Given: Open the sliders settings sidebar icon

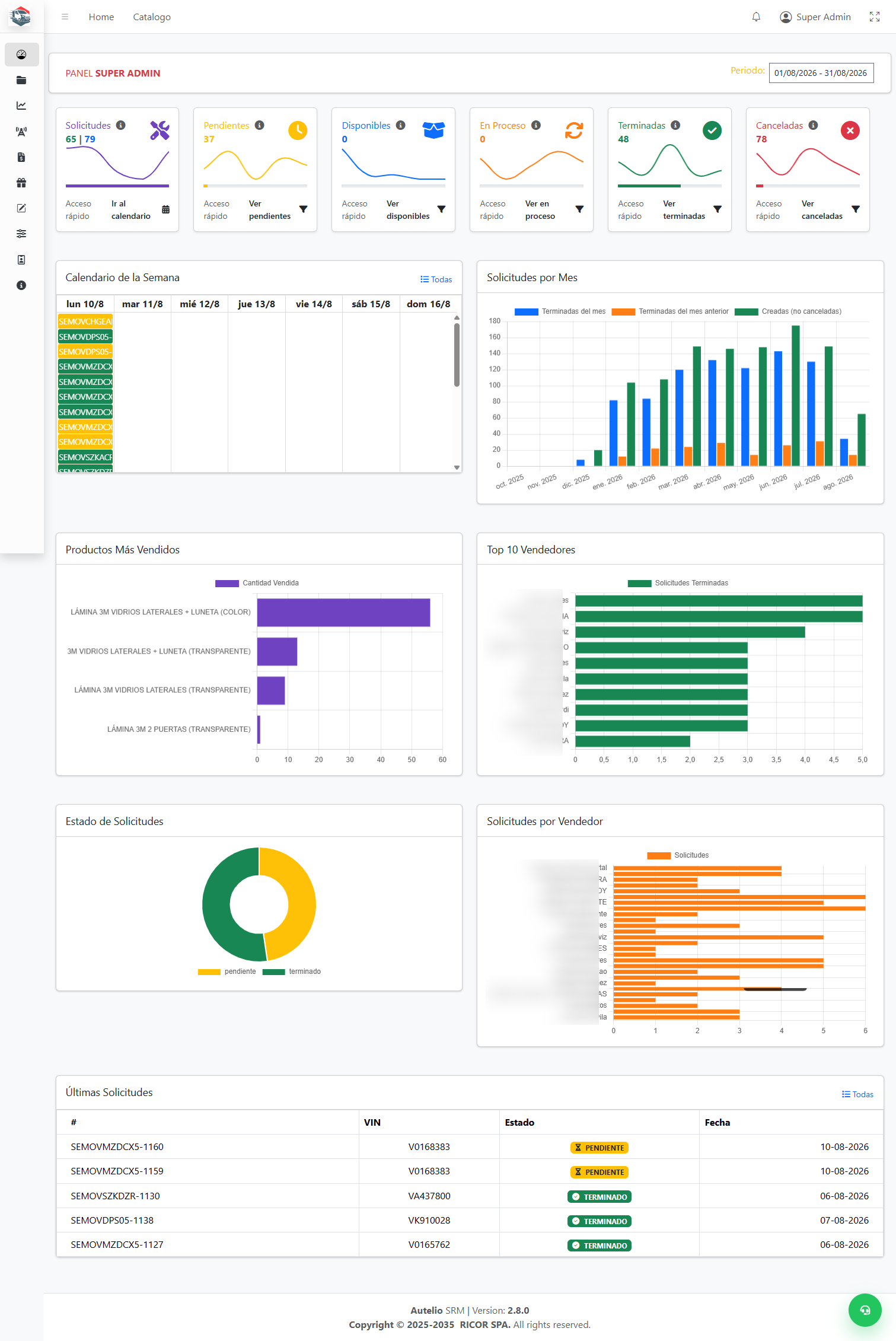Looking at the screenshot, I should click(21, 234).
